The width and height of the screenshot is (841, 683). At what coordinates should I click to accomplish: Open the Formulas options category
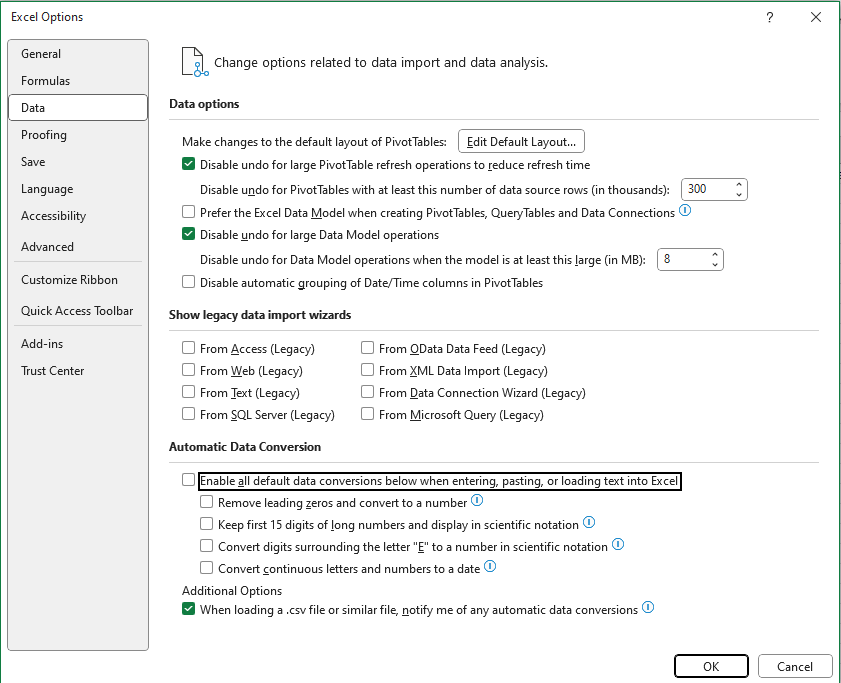46,81
